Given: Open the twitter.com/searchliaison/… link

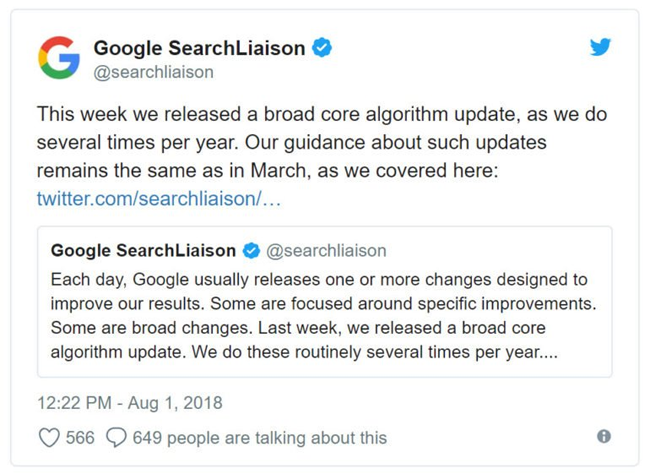Looking at the screenshot, I should [159, 198].
